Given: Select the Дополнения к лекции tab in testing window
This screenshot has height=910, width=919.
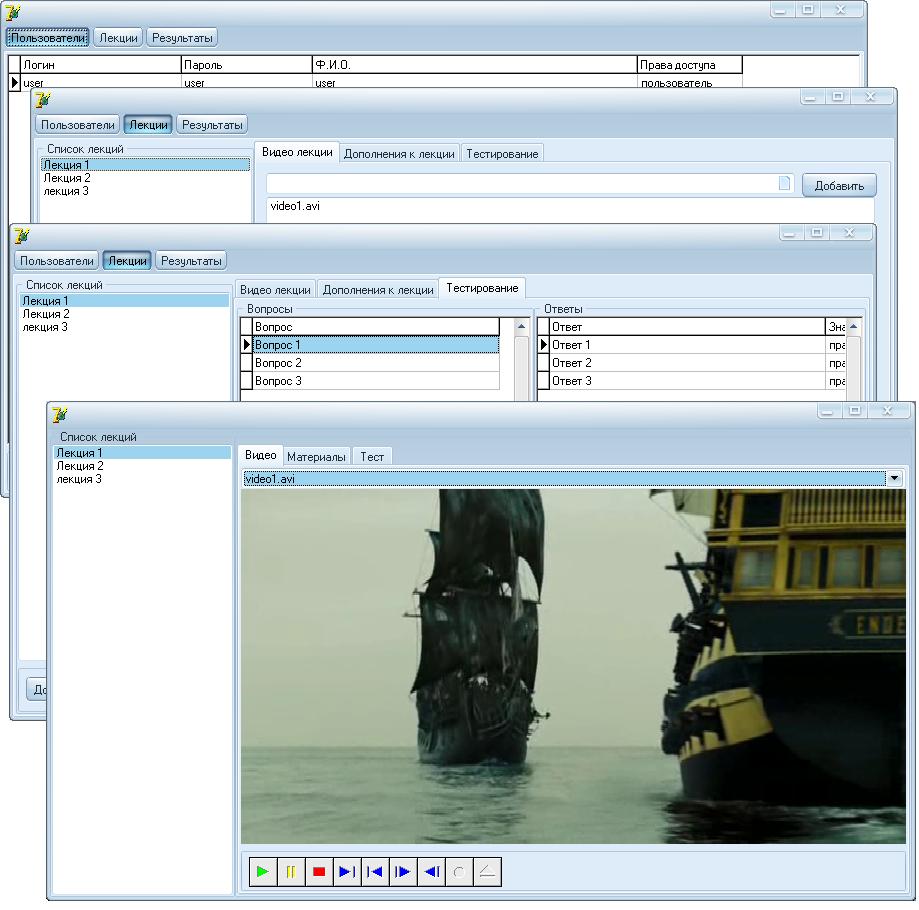Looking at the screenshot, I should click(378, 289).
